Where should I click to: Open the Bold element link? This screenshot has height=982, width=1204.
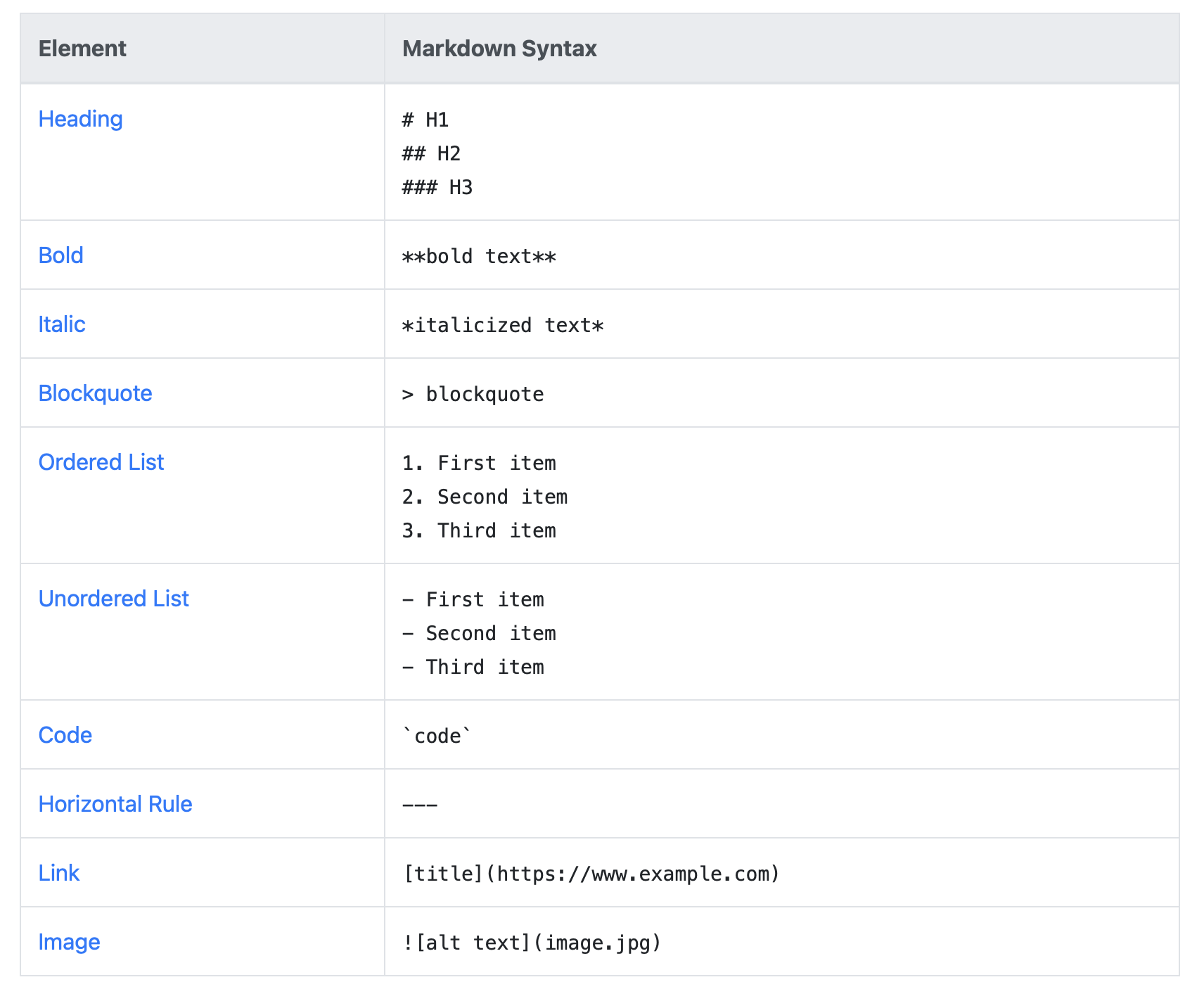[x=60, y=255]
